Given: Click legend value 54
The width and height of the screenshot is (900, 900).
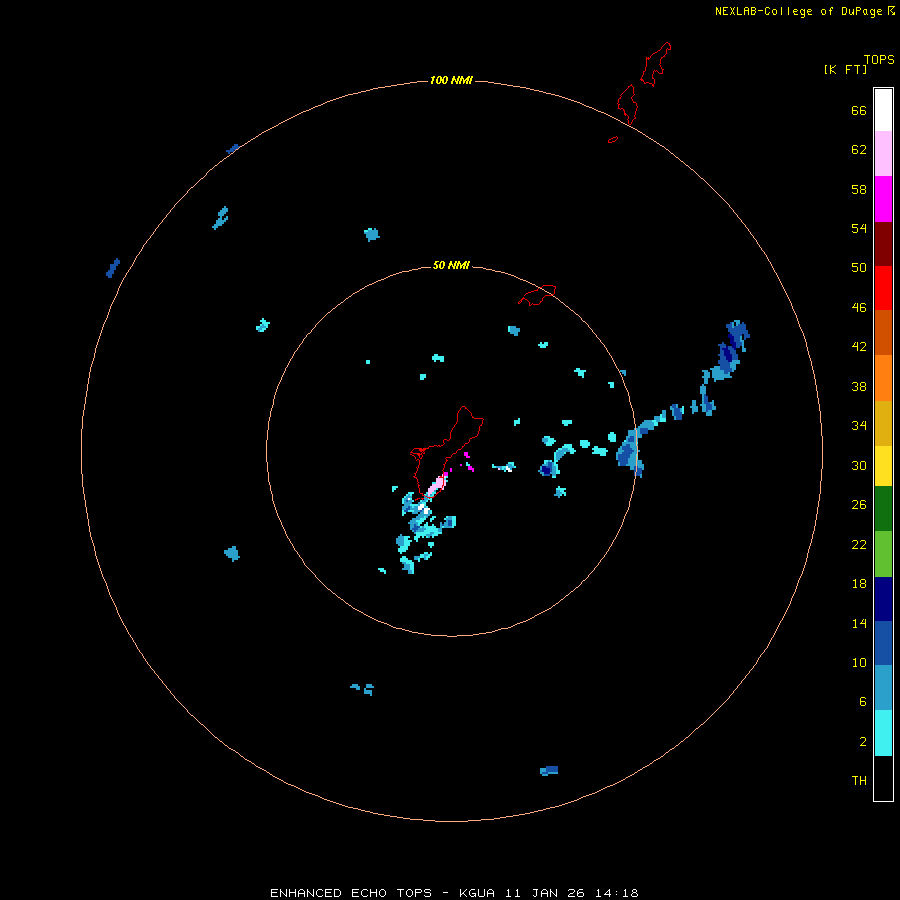Looking at the screenshot, I should pyautogui.click(x=859, y=228).
